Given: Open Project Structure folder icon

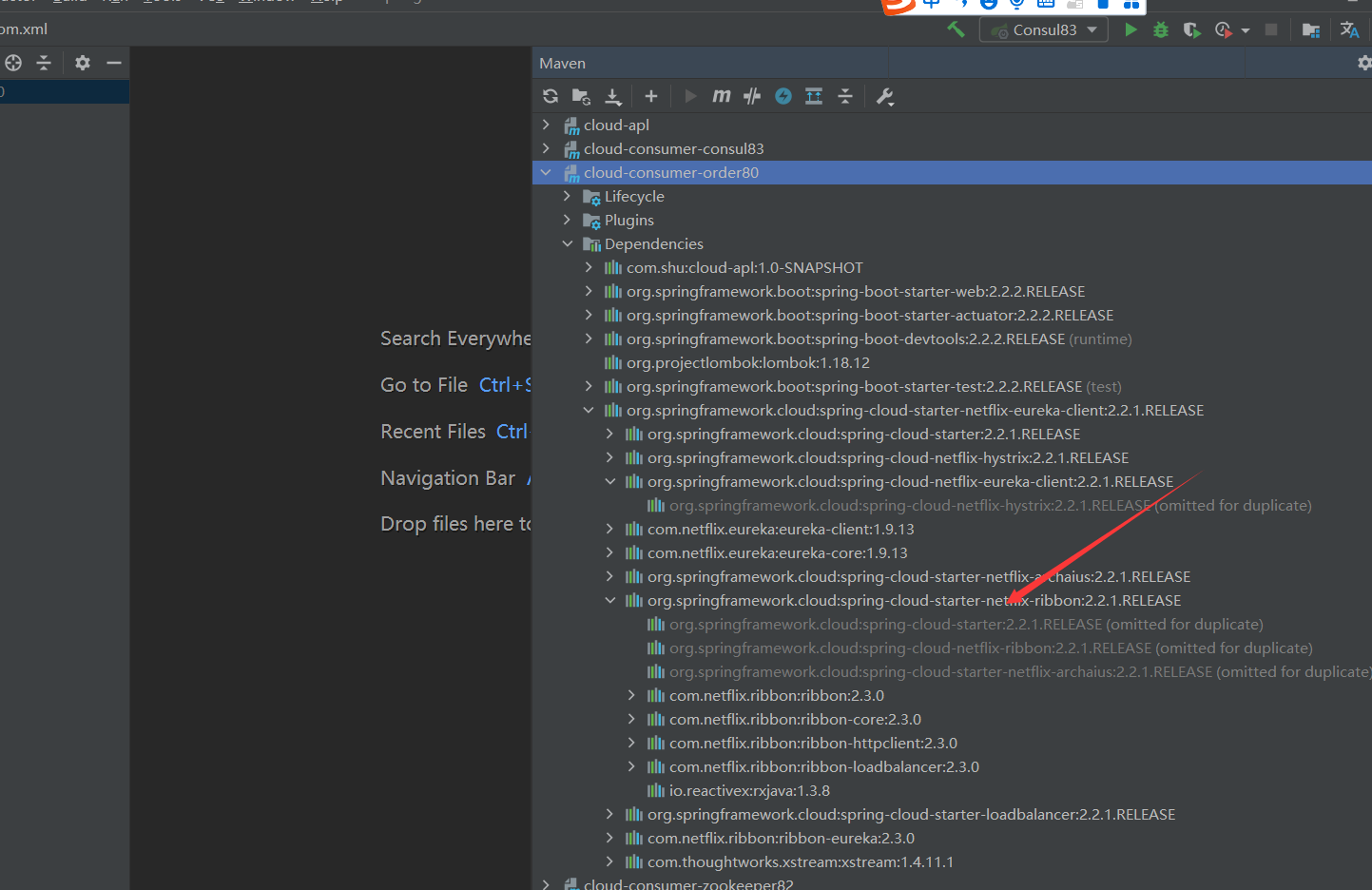Looking at the screenshot, I should click(x=1311, y=29).
